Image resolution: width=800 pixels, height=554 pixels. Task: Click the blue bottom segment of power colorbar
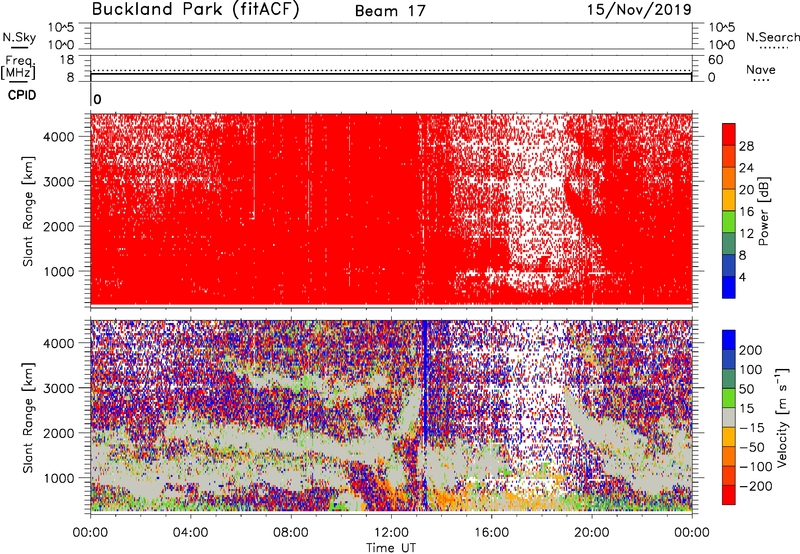click(x=729, y=287)
